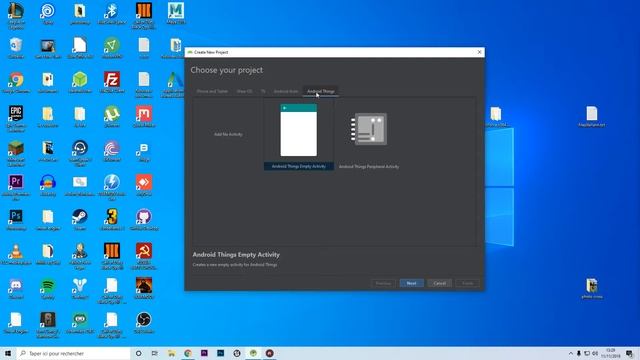Switch to the Wear OS tab
The image size is (640, 360).
click(244, 91)
